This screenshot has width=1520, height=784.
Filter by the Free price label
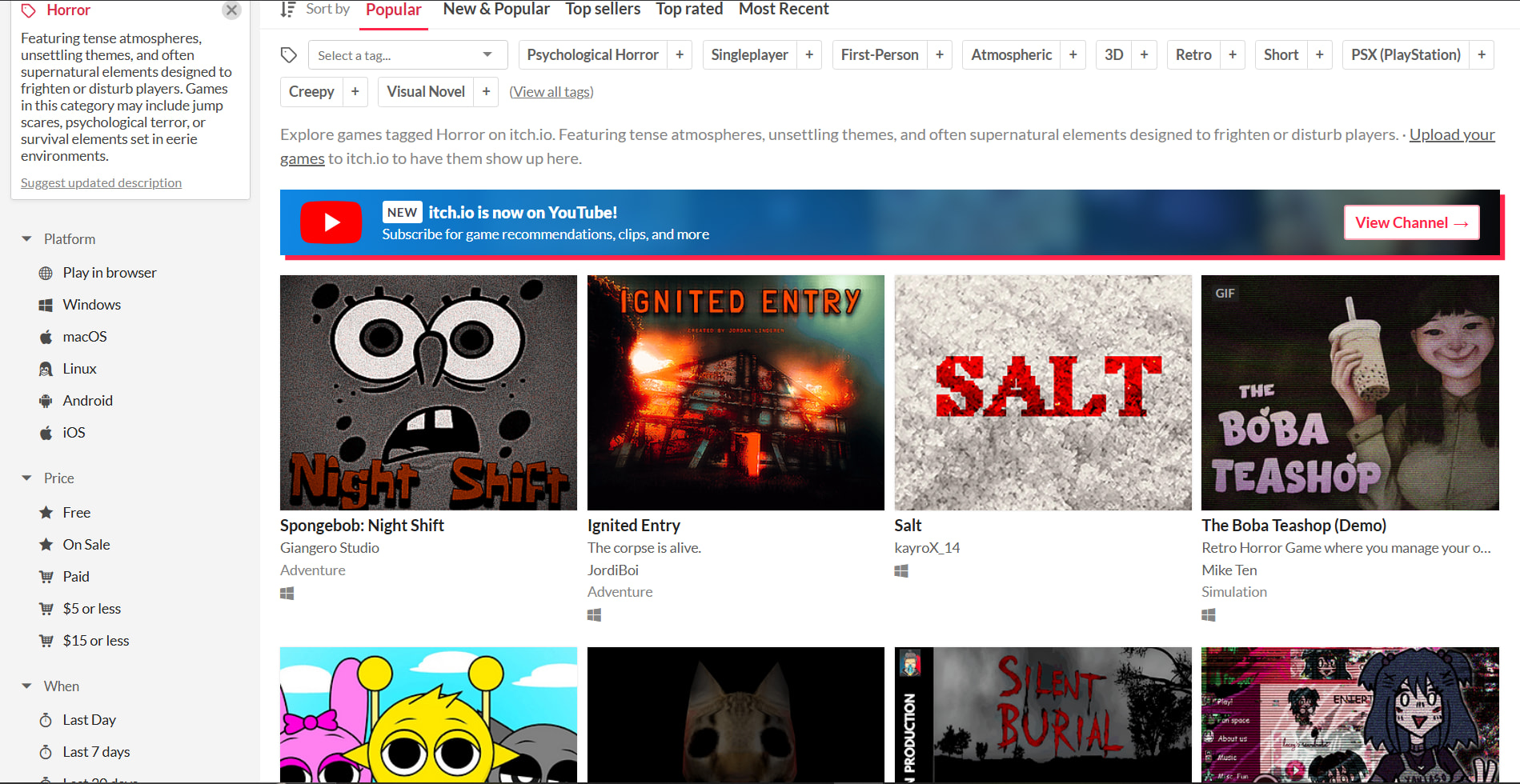(x=77, y=512)
